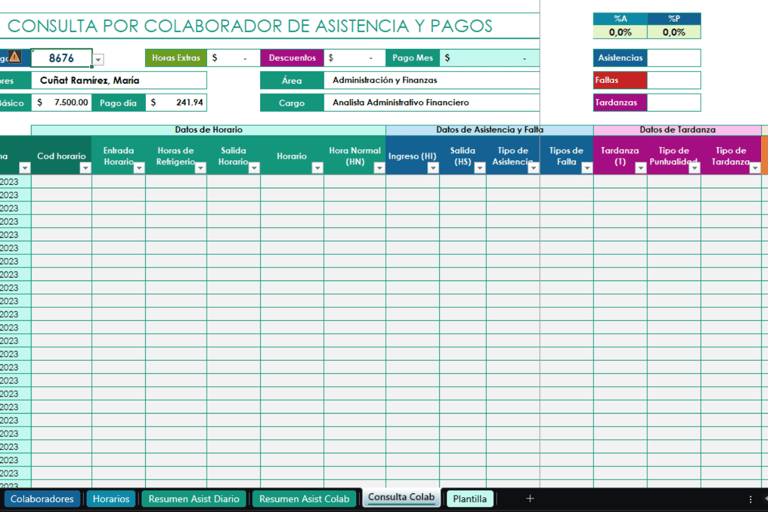Viewport: 768px width, 512px height.
Task: Click the three-dot sheet options icon
Action: pyautogui.click(x=750, y=499)
